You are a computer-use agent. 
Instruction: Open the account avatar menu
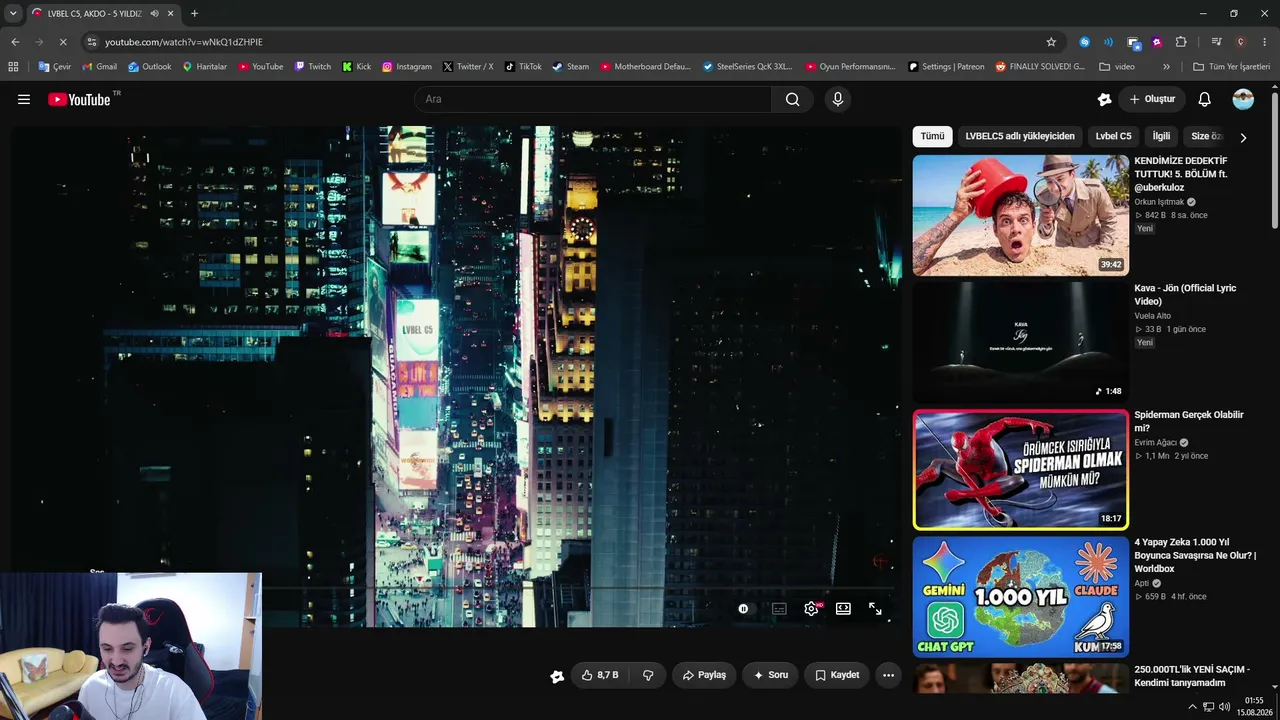pos(1243,99)
